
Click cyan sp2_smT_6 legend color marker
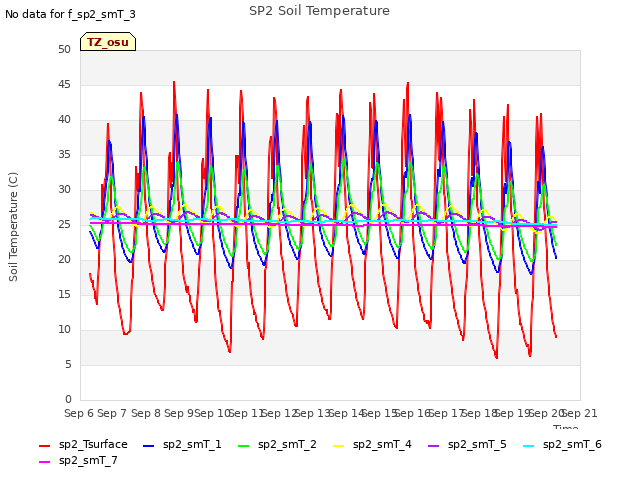coord(529,446)
